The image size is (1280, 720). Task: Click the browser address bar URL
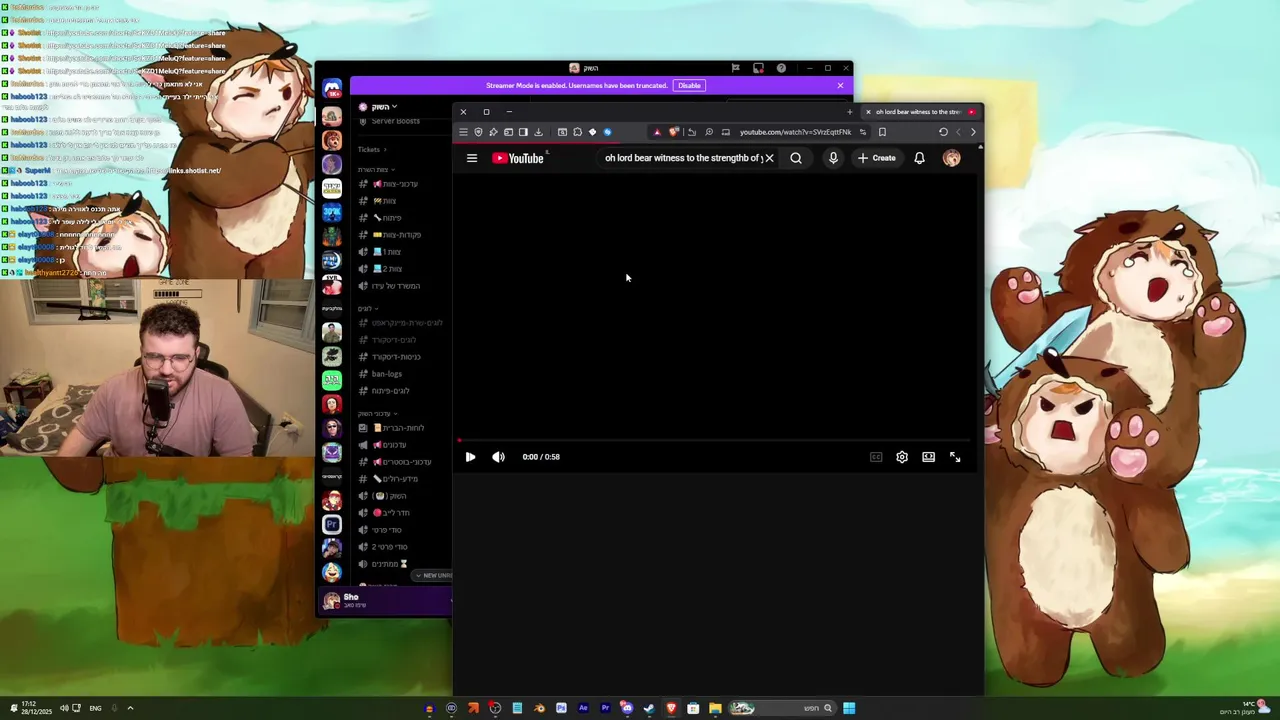click(x=795, y=132)
